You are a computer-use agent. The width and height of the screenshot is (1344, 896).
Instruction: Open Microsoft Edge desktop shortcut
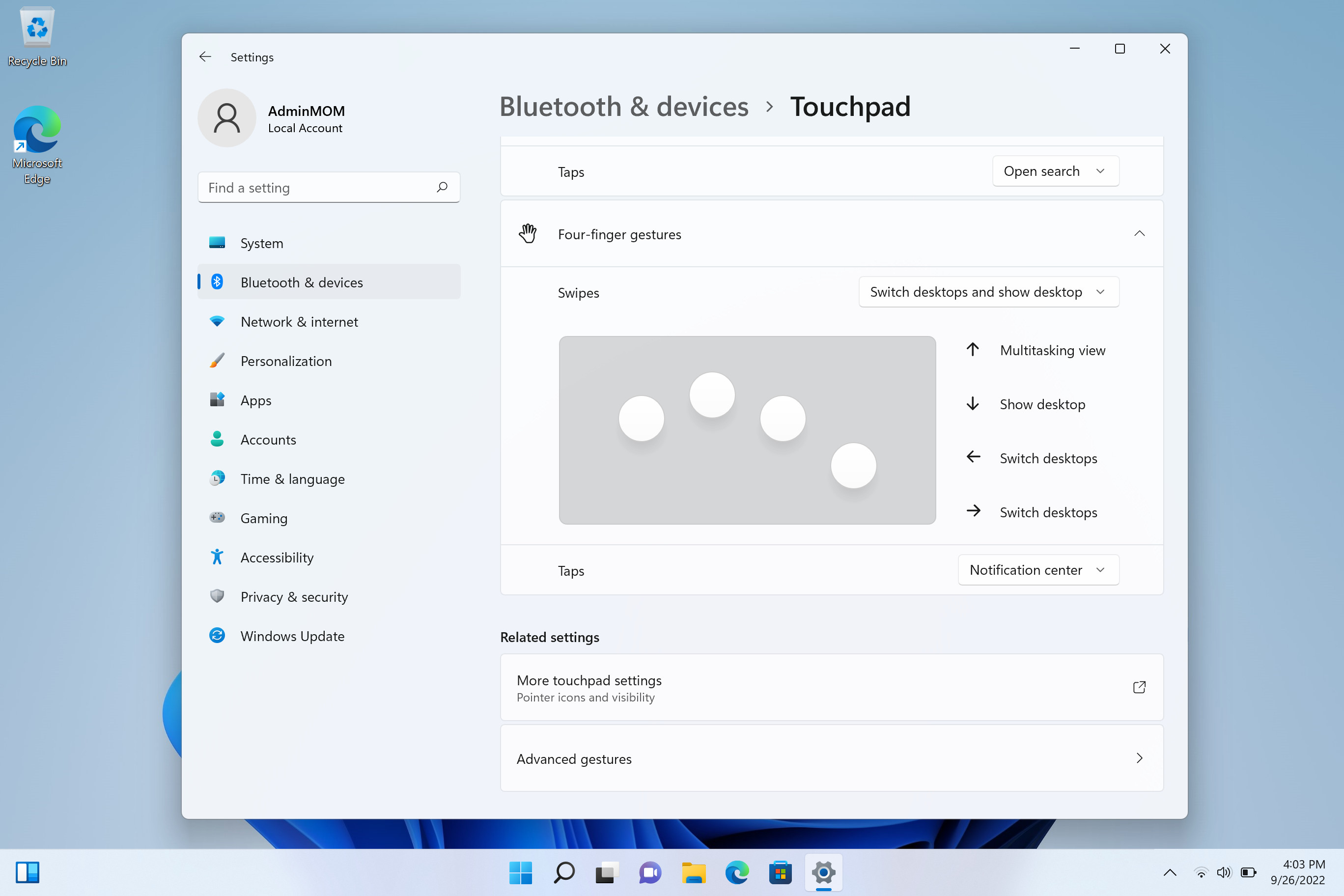point(37,146)
